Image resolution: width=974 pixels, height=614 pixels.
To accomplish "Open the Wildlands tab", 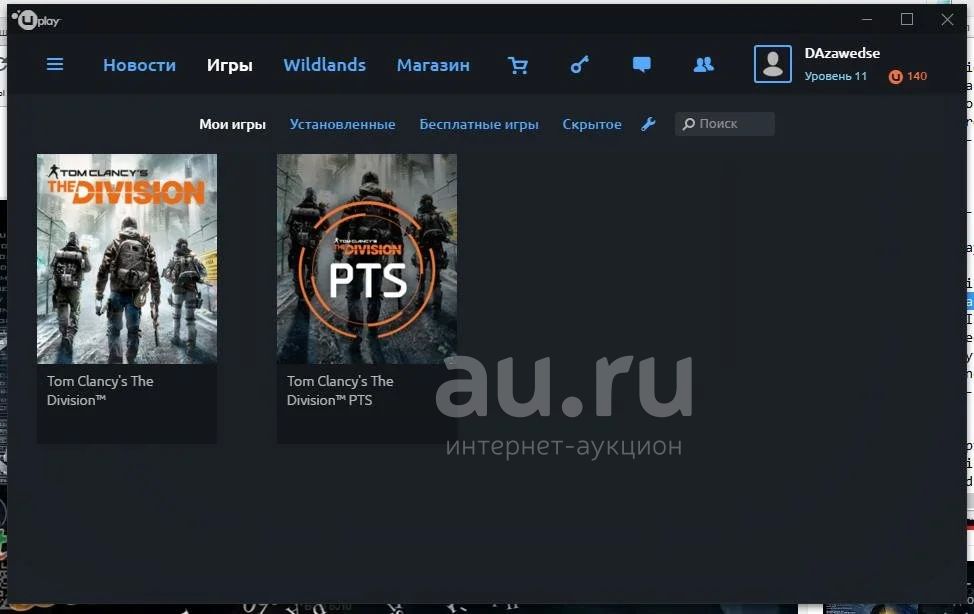I will point(325,65).
